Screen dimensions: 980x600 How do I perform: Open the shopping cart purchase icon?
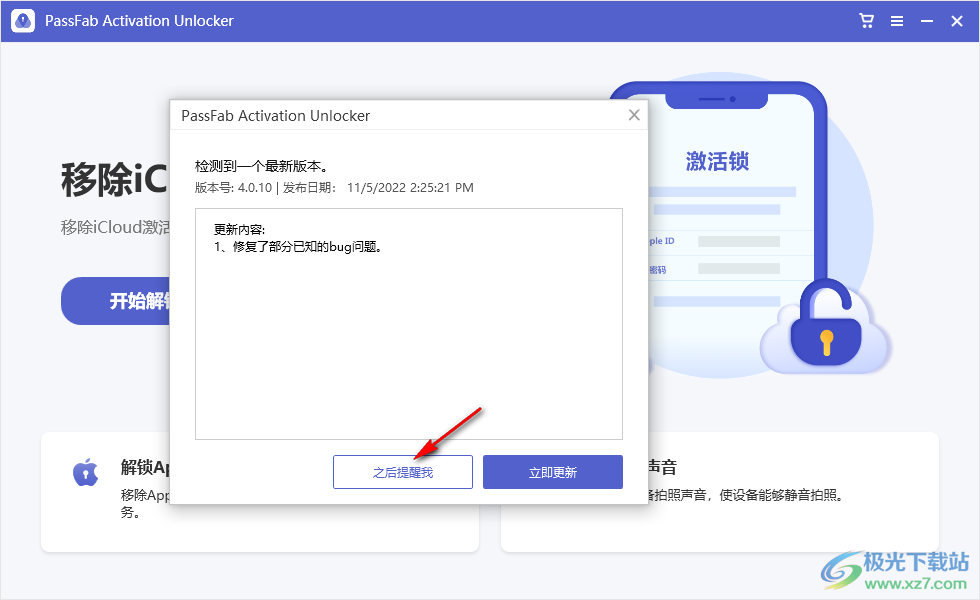(867, 21)
